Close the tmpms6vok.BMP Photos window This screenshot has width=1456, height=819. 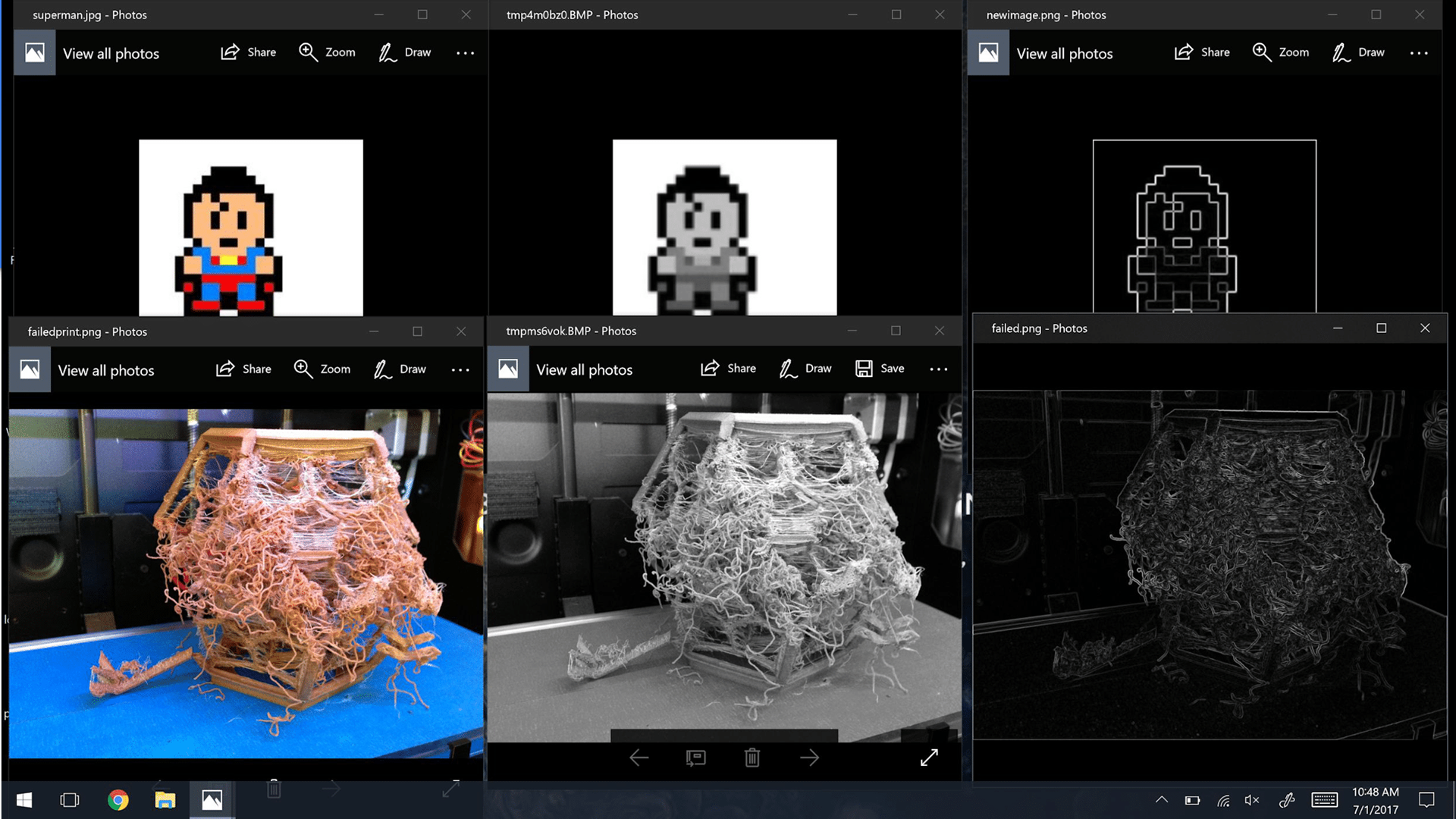coord(940,331)
